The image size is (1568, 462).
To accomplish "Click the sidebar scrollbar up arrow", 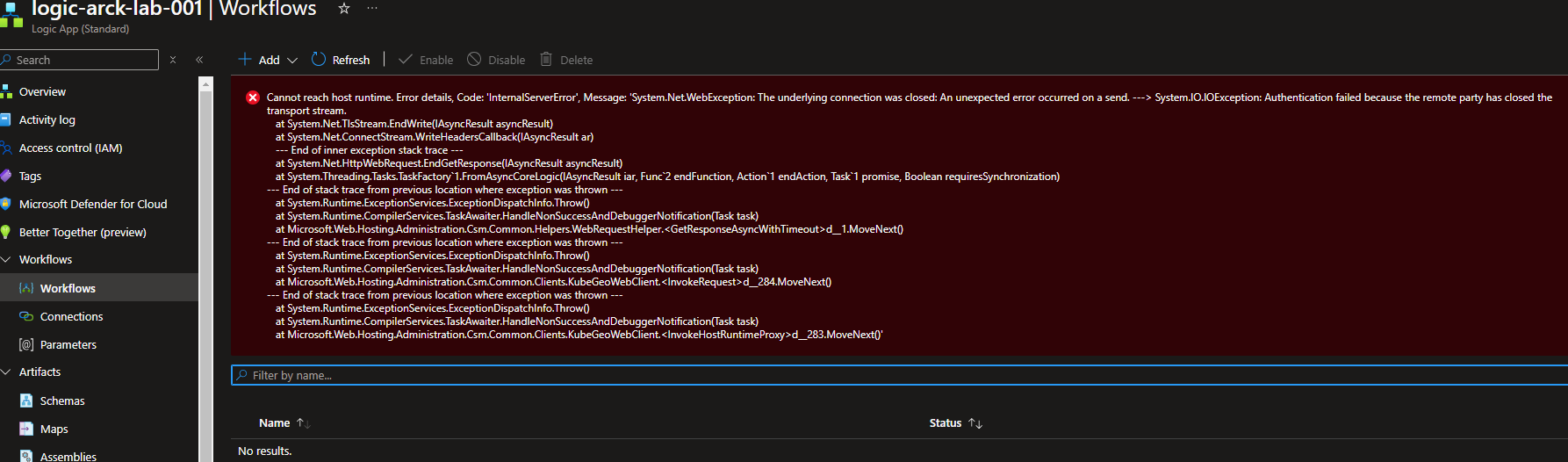I will pyautogui.click(x=206, y=85).
